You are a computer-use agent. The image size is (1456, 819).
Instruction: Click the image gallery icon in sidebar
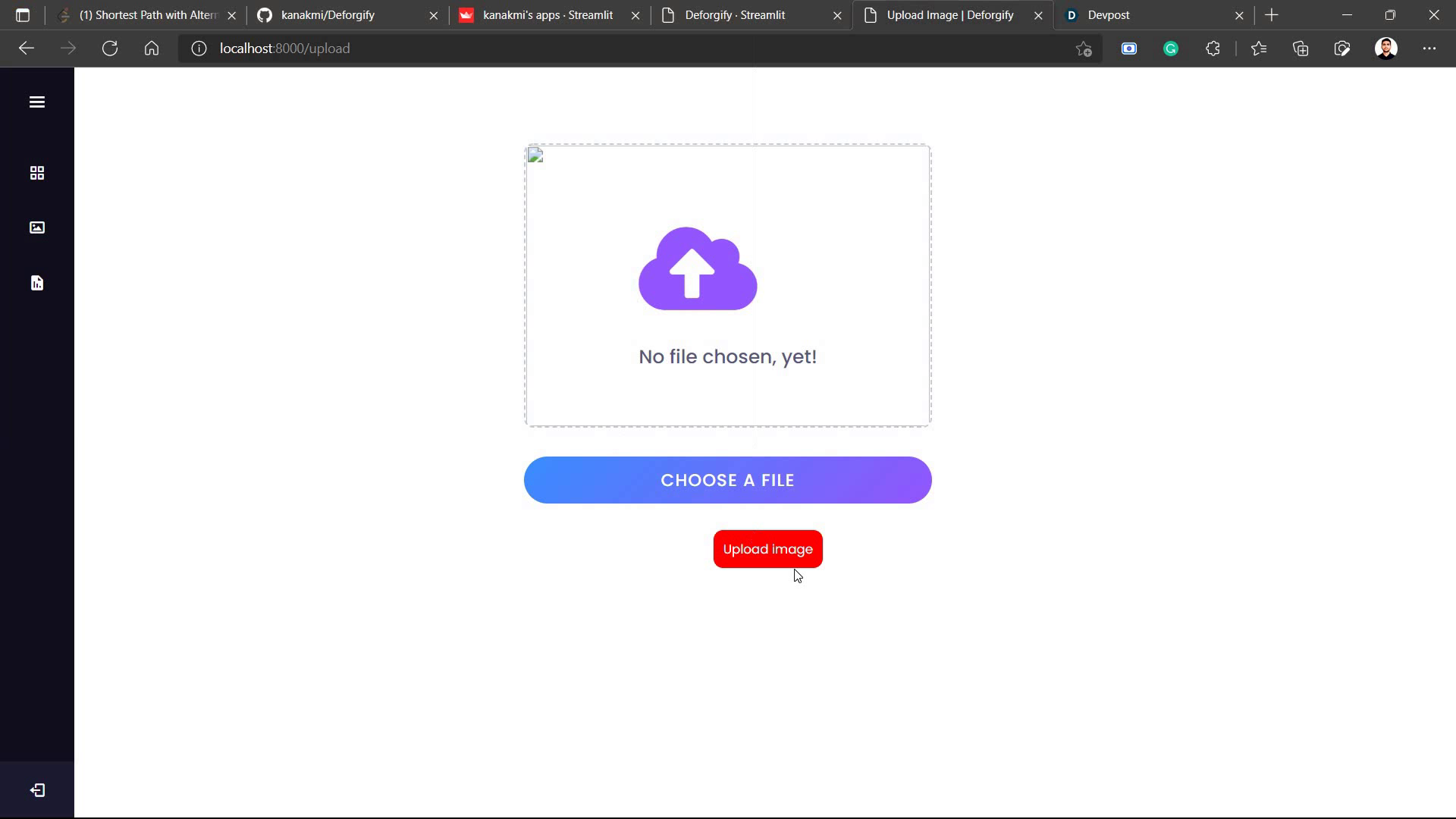tap(36, 227)
